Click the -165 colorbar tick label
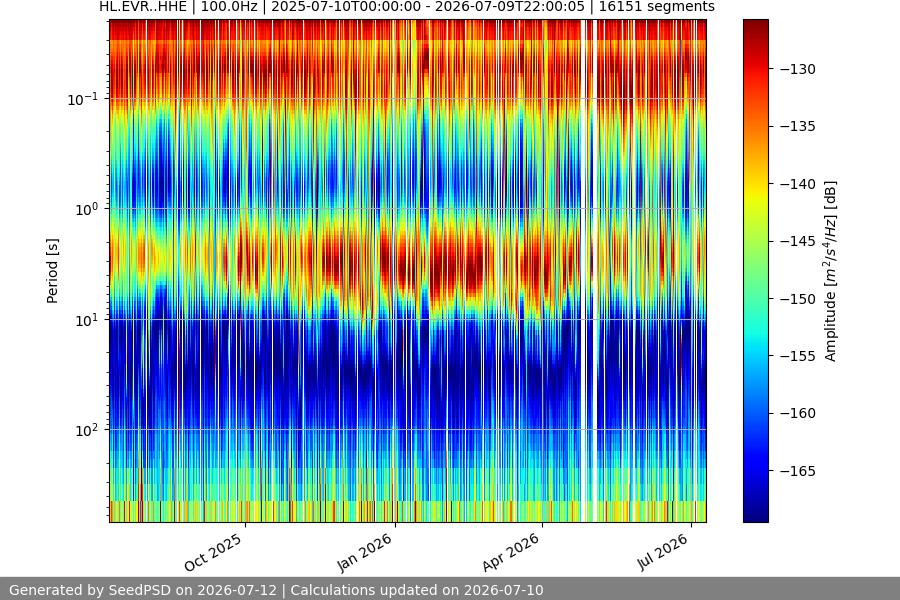900x600 pixels. pos(798,471)
